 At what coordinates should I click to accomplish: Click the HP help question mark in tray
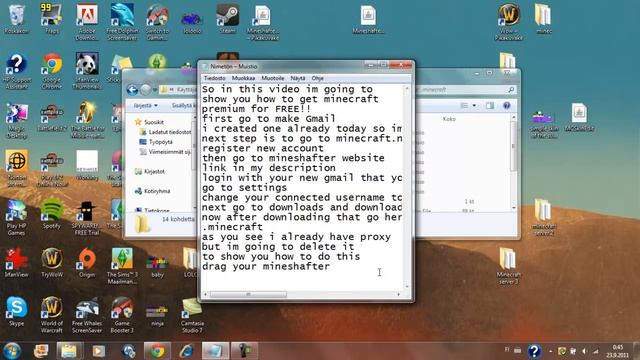coord(534,351)
